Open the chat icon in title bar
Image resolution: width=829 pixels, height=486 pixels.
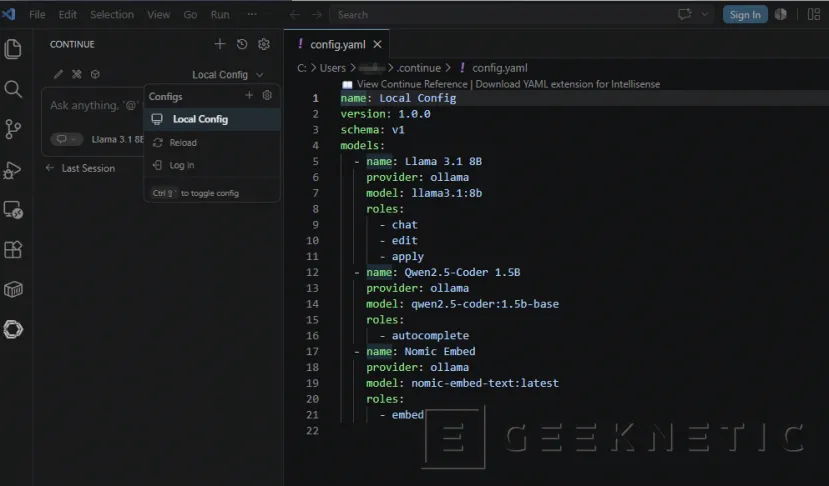(x=685, y=14)
